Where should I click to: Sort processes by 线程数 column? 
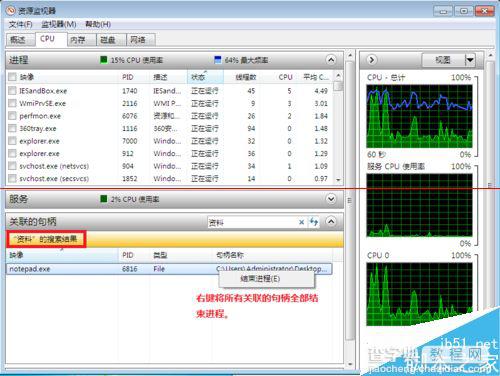(246, 77)
